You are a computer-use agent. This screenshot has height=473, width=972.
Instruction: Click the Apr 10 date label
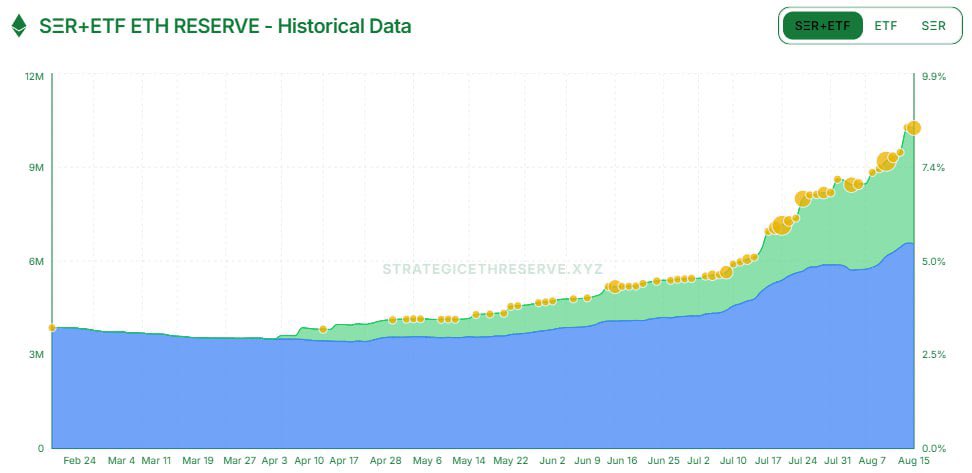[309, 461]
